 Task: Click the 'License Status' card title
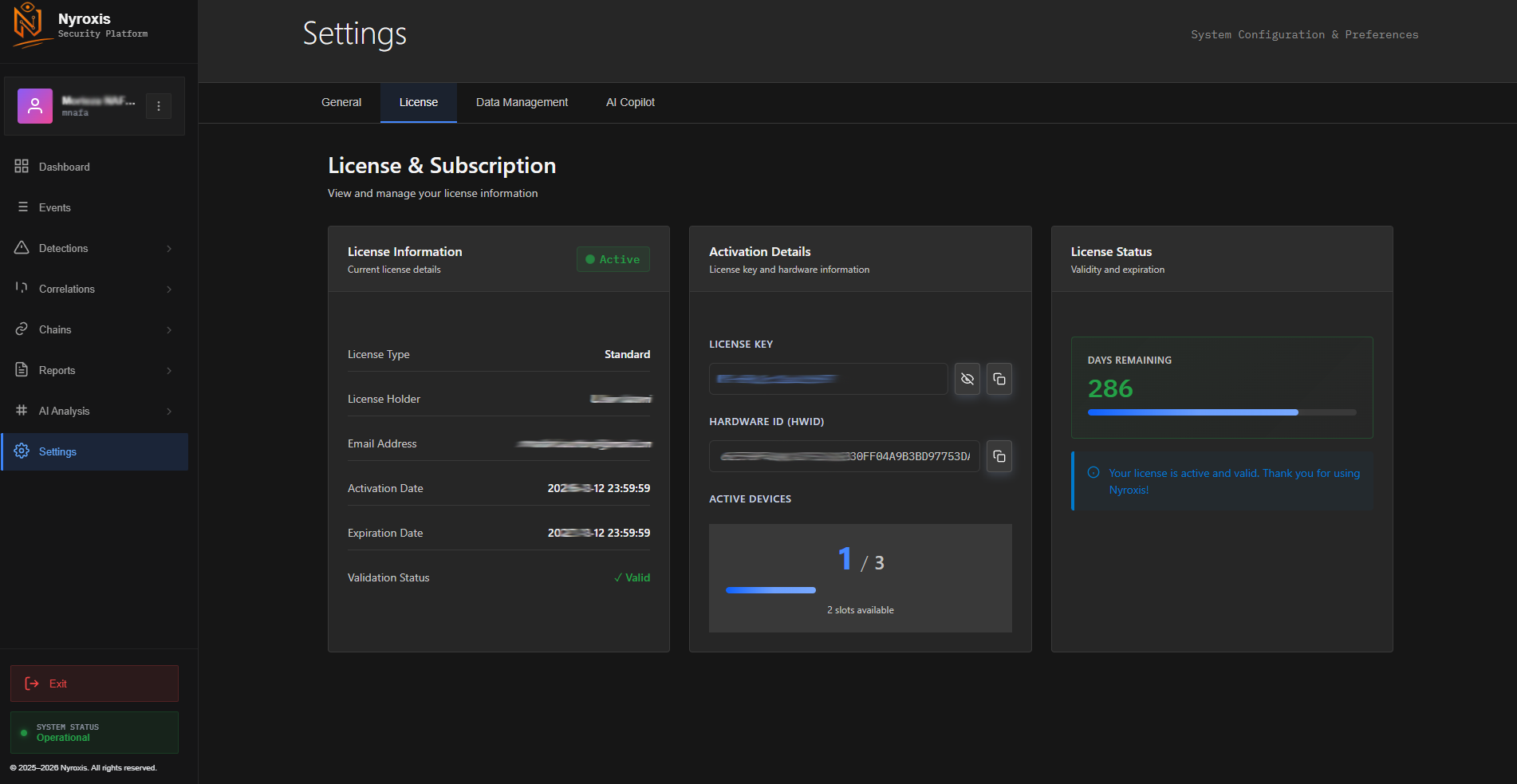pyautogui.click(x=1112, y=251)
